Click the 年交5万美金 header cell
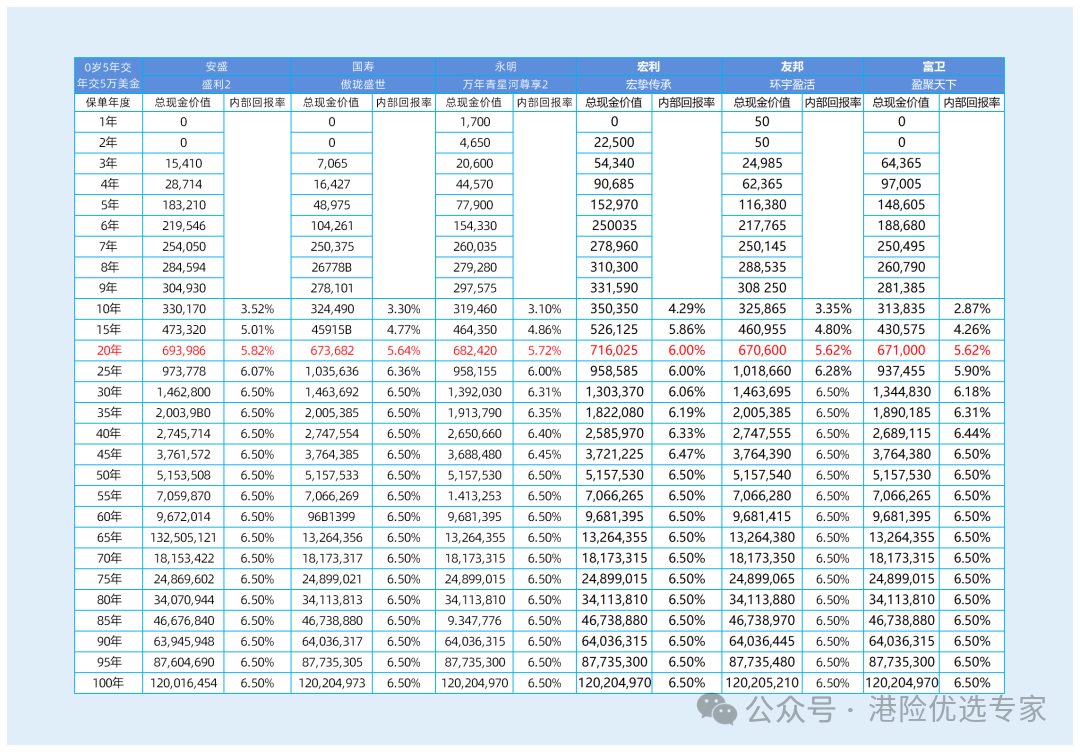This screenshot has width=1080, height=752. (x=108, y=84)
